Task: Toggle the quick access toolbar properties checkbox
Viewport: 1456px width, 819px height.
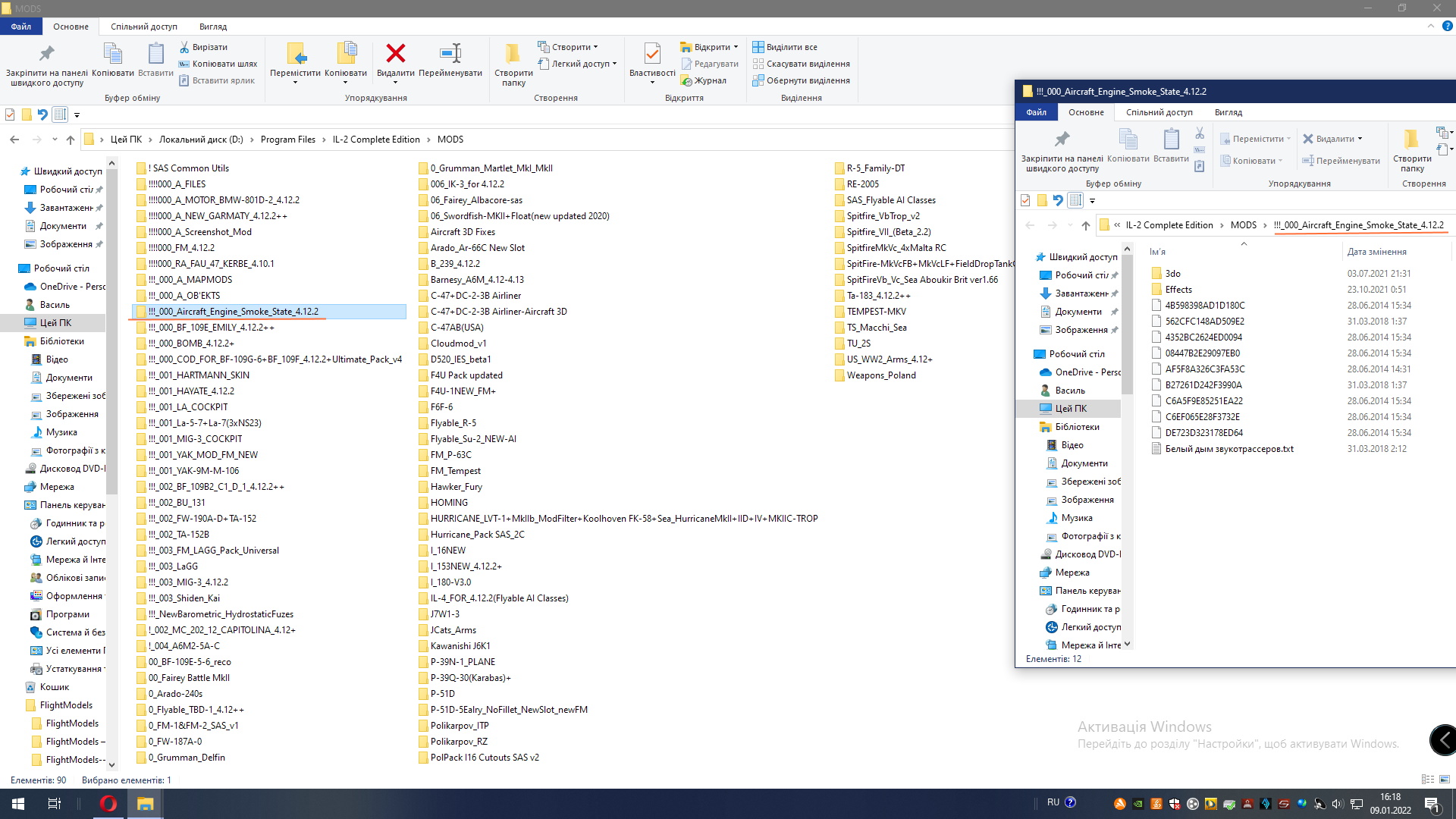Action: tap(10, 115)
